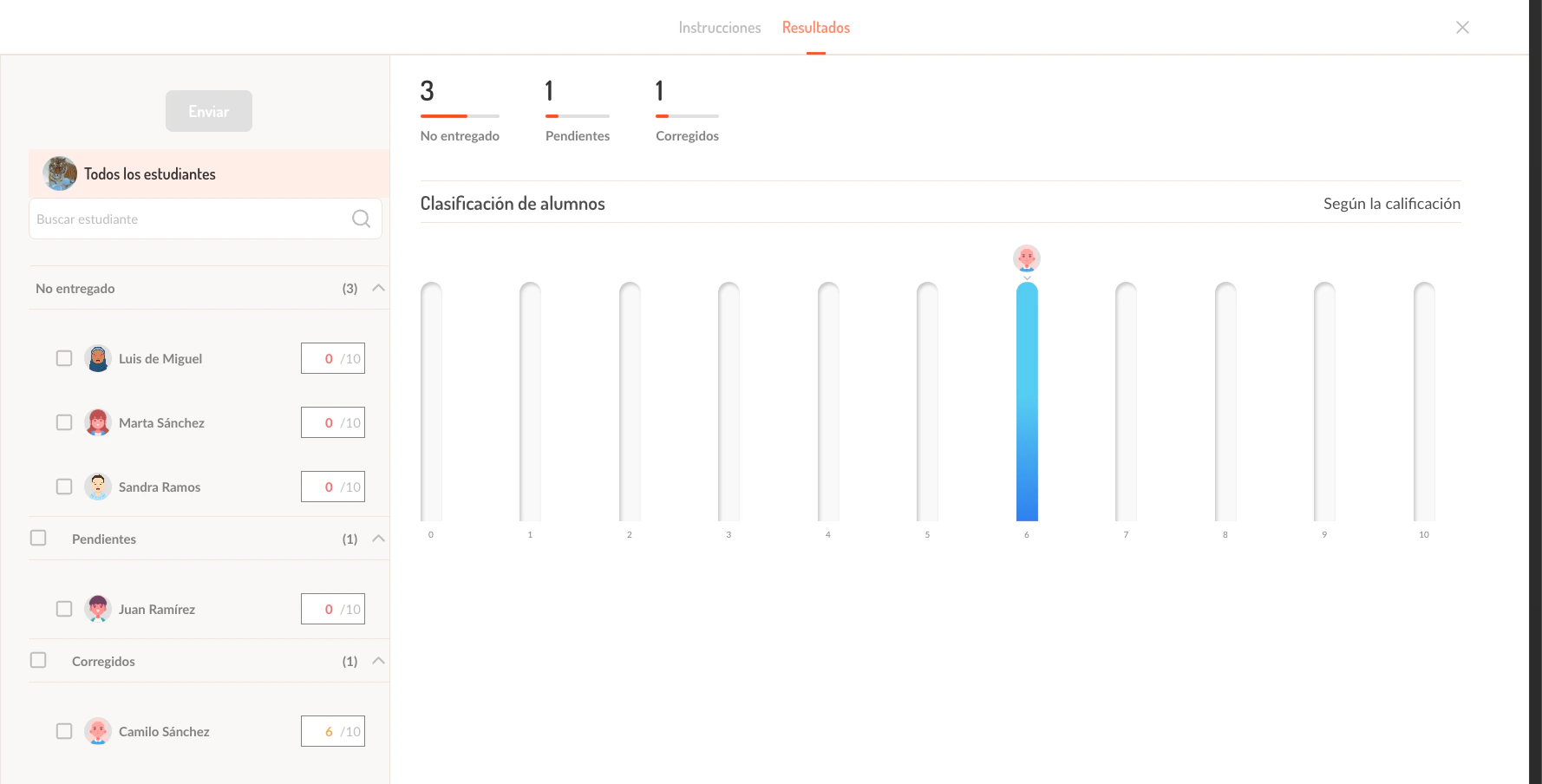
Task: Collapse the Corregidos section
Action: 377,660
